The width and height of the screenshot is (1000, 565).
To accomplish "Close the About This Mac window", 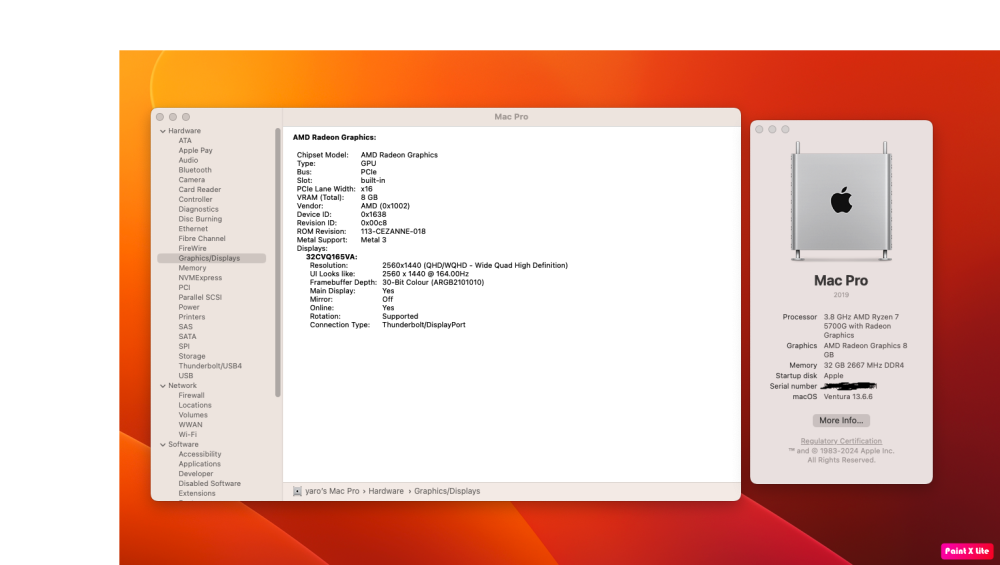I will point(759,129).
